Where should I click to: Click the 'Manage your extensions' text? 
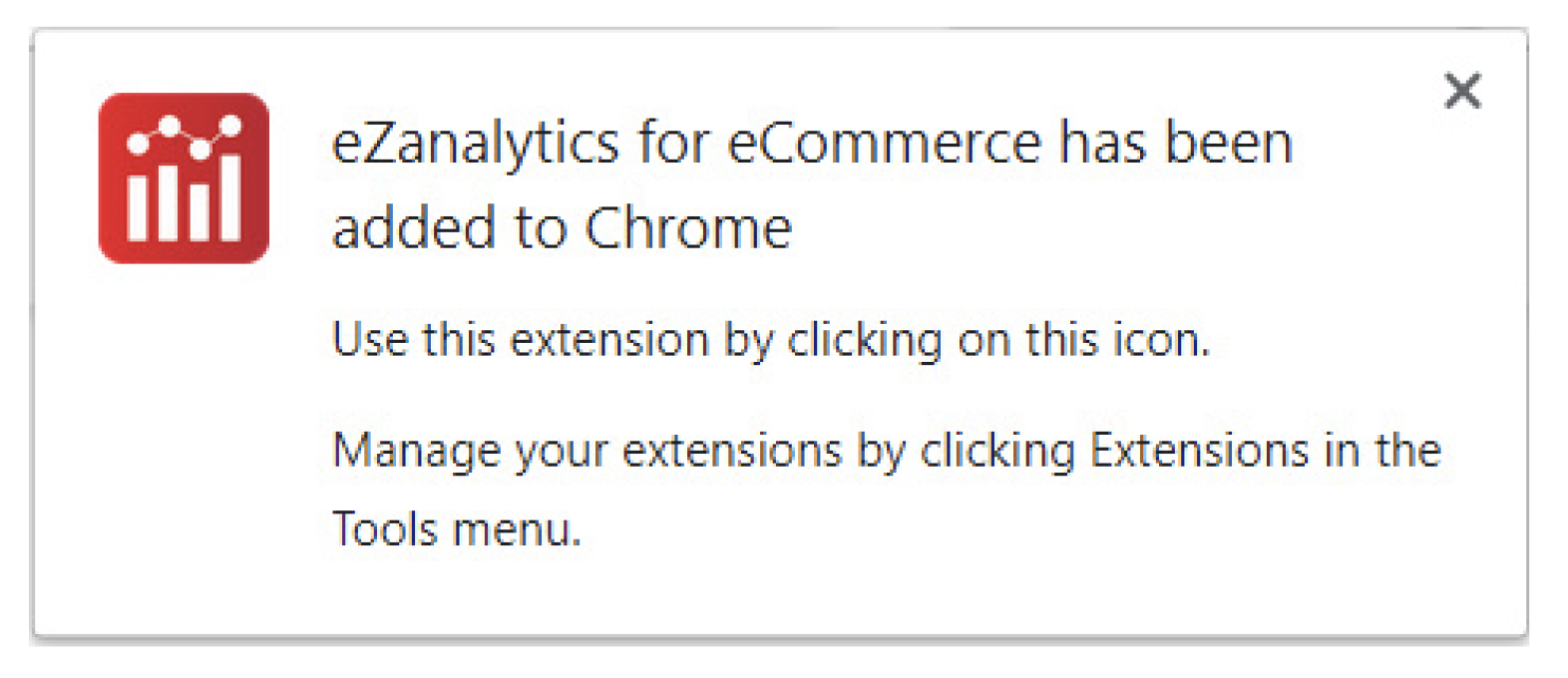pyautogui.click(x=587, y=451)
